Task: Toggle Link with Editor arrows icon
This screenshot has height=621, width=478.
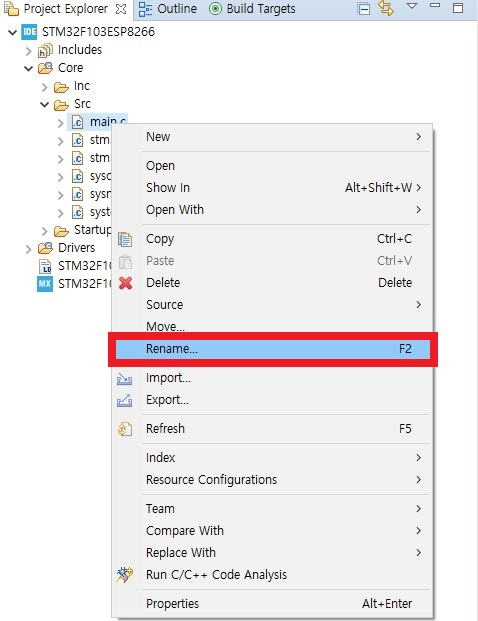Action: click(386, 8)
